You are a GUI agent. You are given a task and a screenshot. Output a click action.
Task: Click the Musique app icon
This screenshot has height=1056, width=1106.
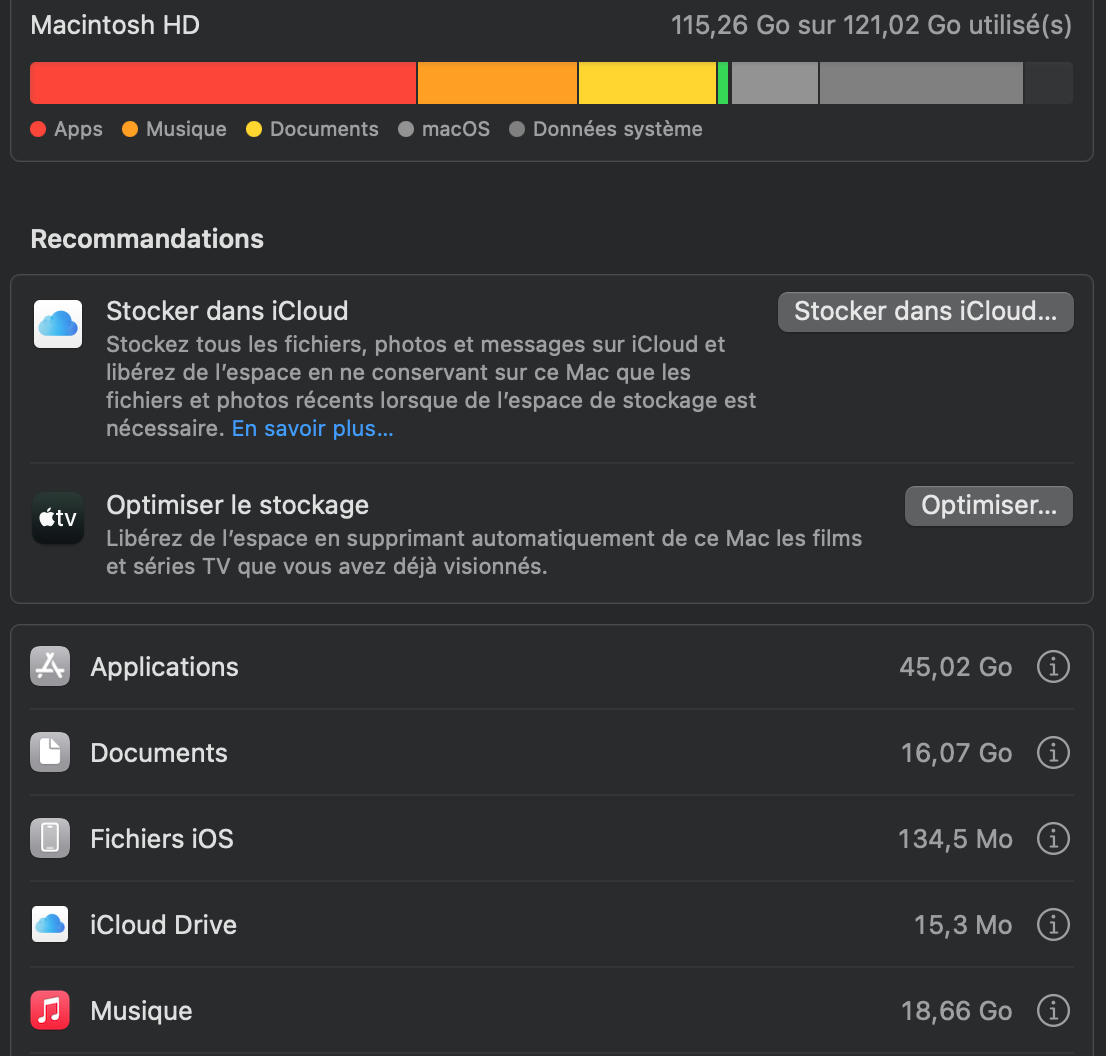(50, 1011)
